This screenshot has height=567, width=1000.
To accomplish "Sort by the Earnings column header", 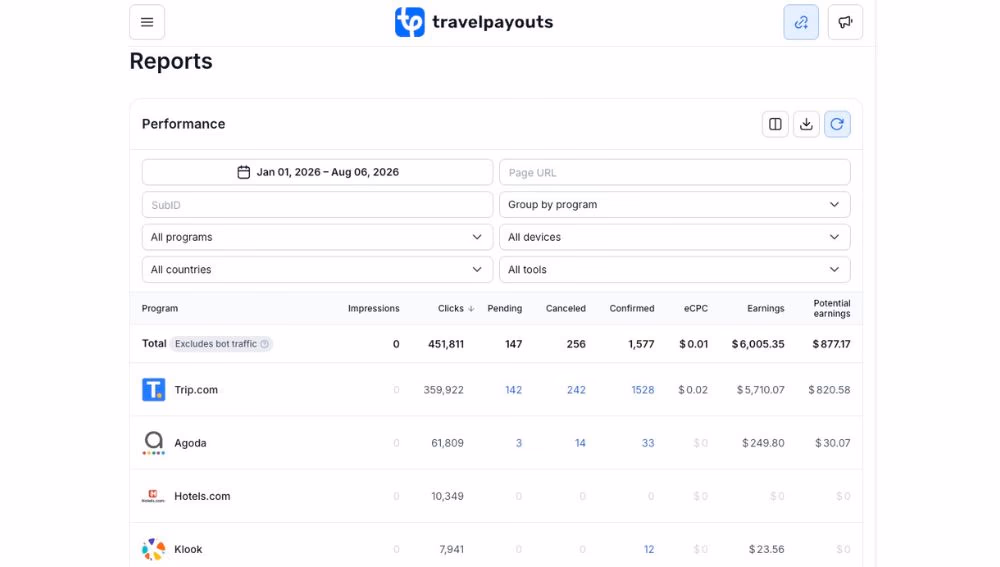I will coord(766,309).
